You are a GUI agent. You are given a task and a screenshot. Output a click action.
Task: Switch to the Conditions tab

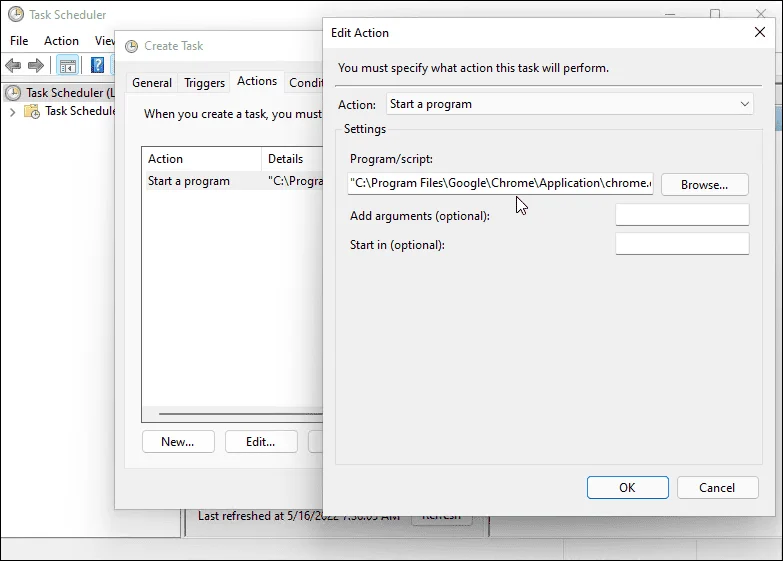[305, 82]
